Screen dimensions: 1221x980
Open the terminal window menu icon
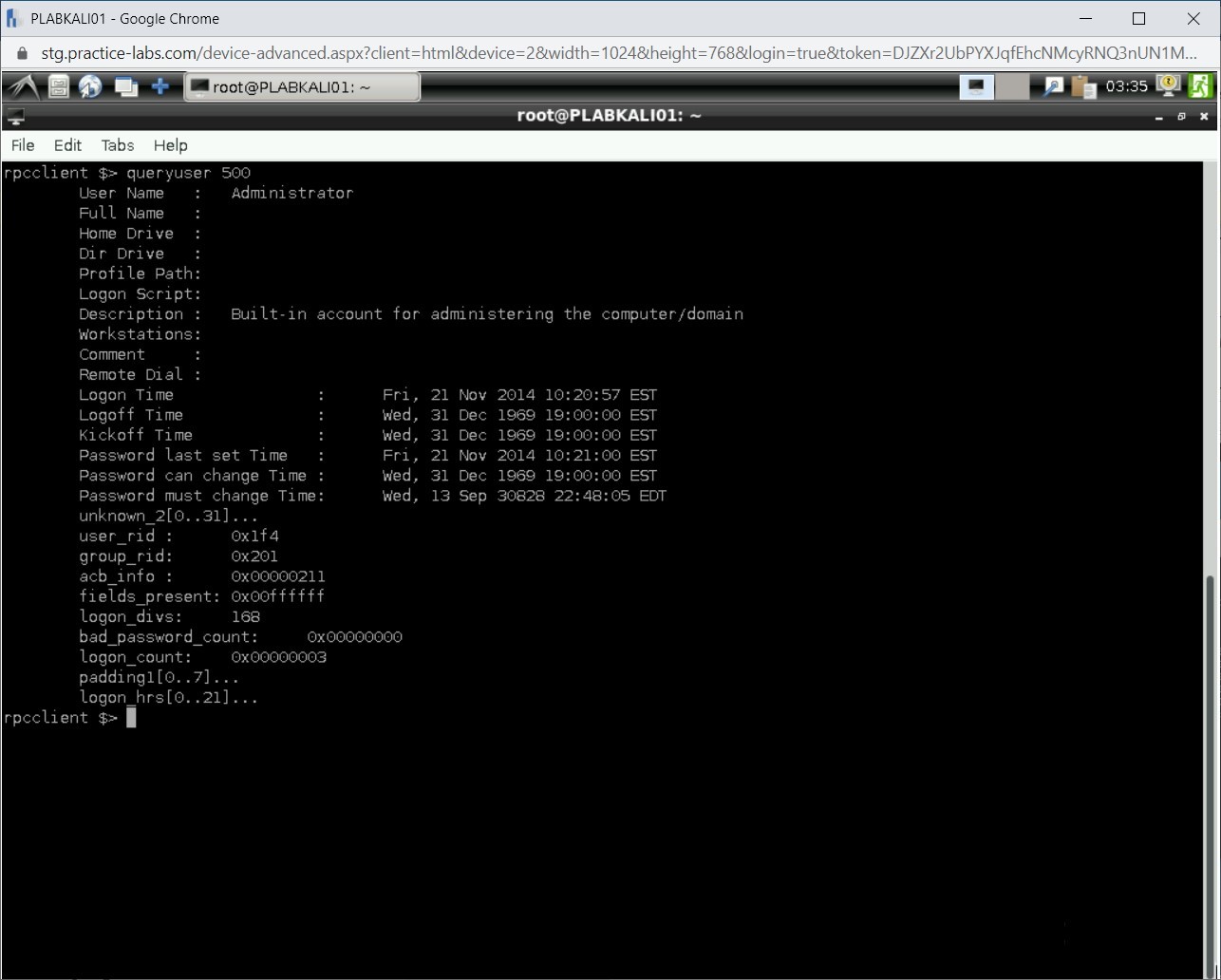[15, 117]
